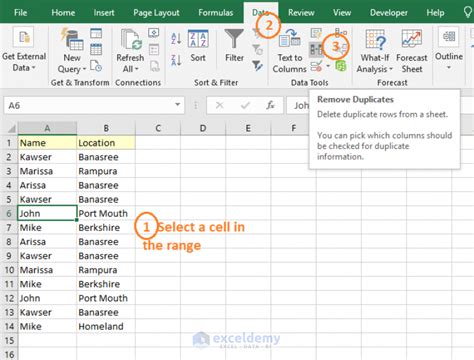Screen dimensions: 474x360
Task: Click the From Table icon
Action: click(96, 49)
